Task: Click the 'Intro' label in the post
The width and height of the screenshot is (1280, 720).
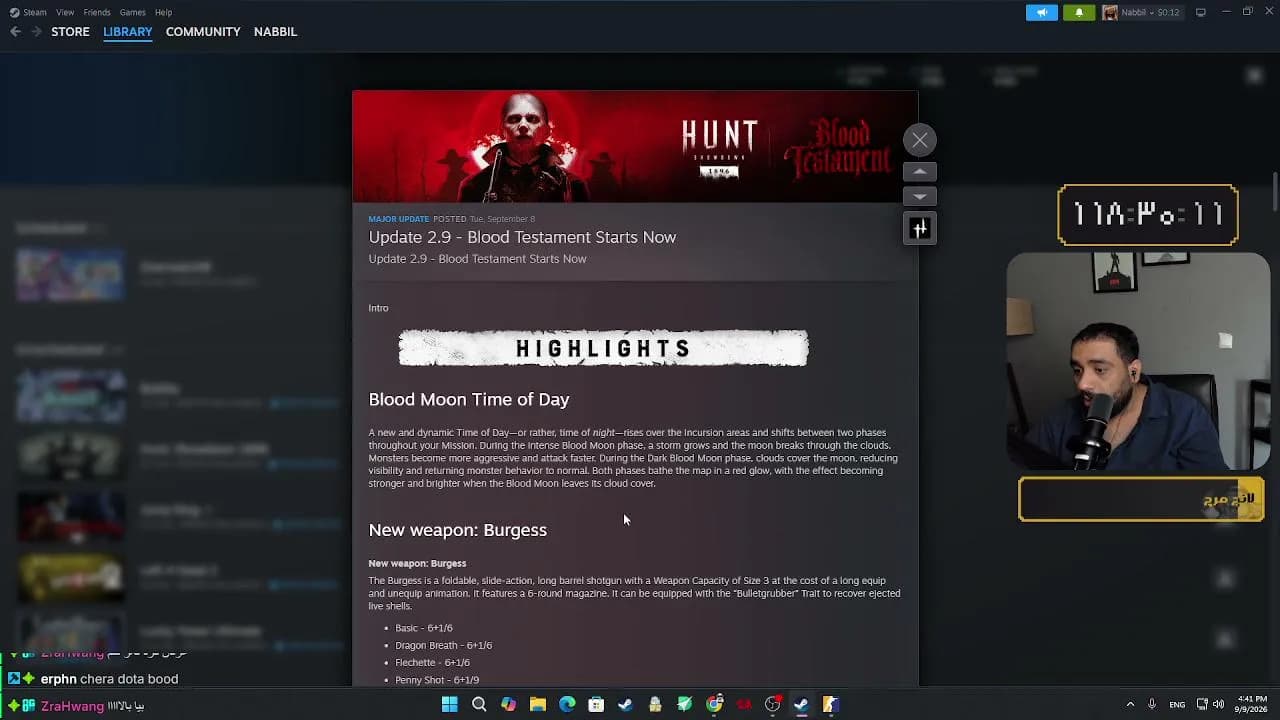Action: (x=378, y=308)
